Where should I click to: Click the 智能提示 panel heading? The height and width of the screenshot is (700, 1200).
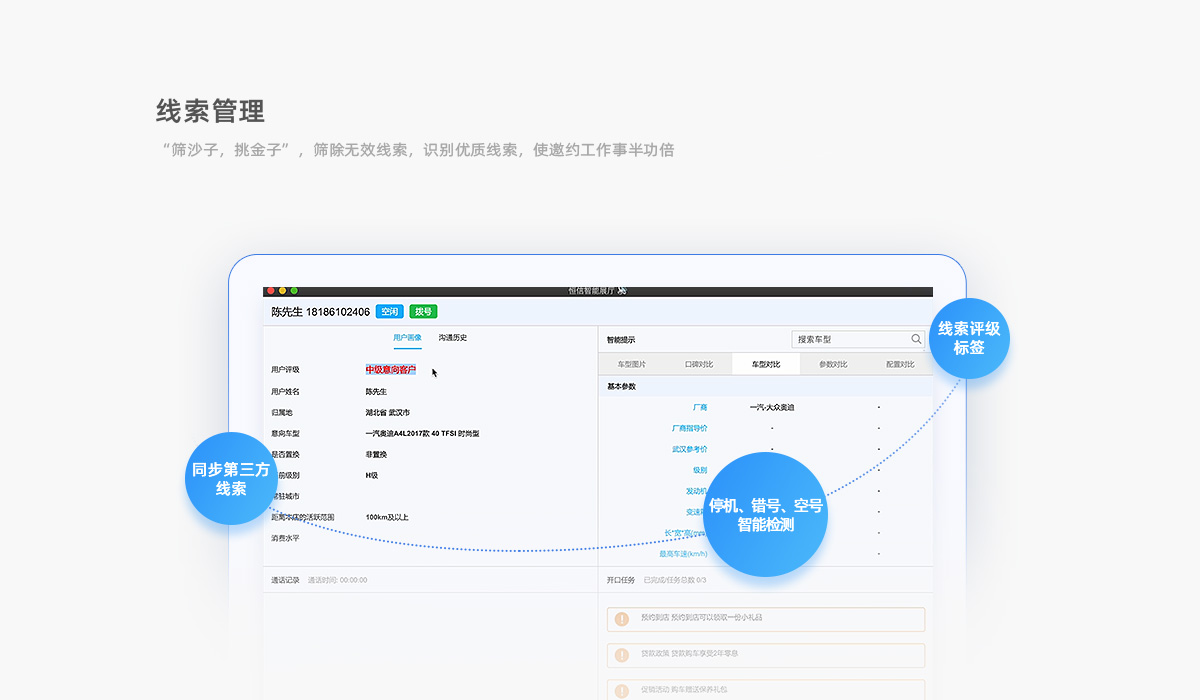[621, 340]
